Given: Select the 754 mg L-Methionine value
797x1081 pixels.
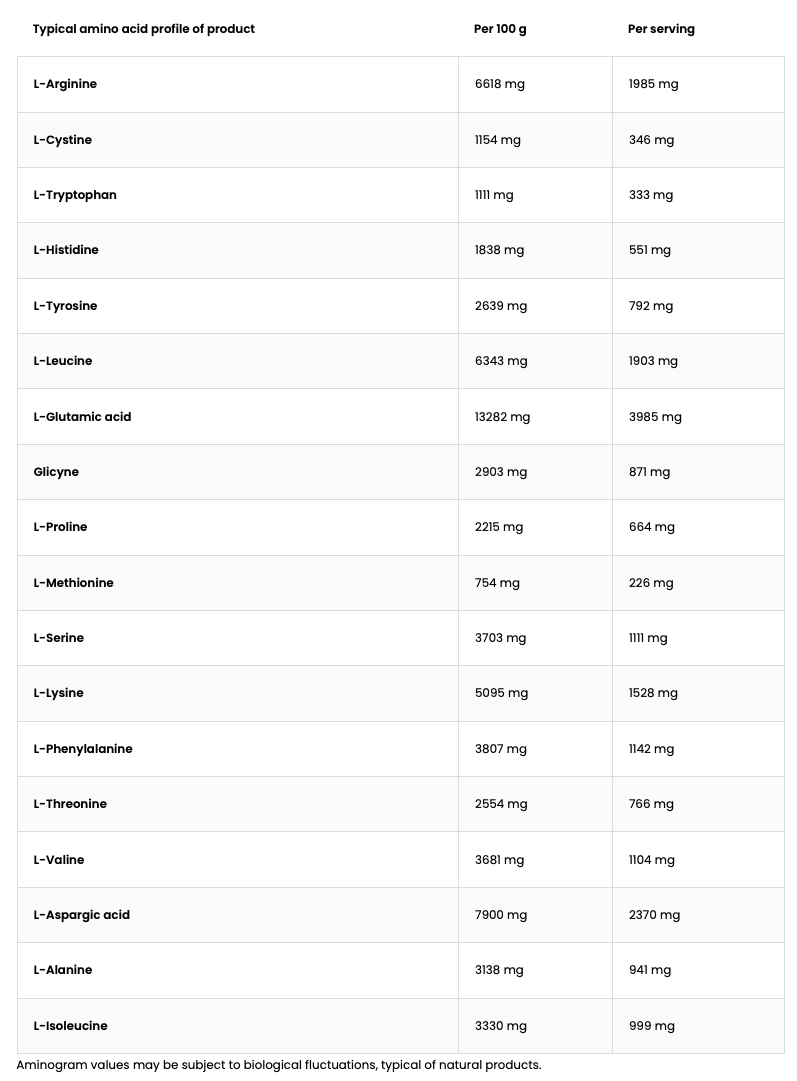Looking at the screenshot, I should point(497,583).
